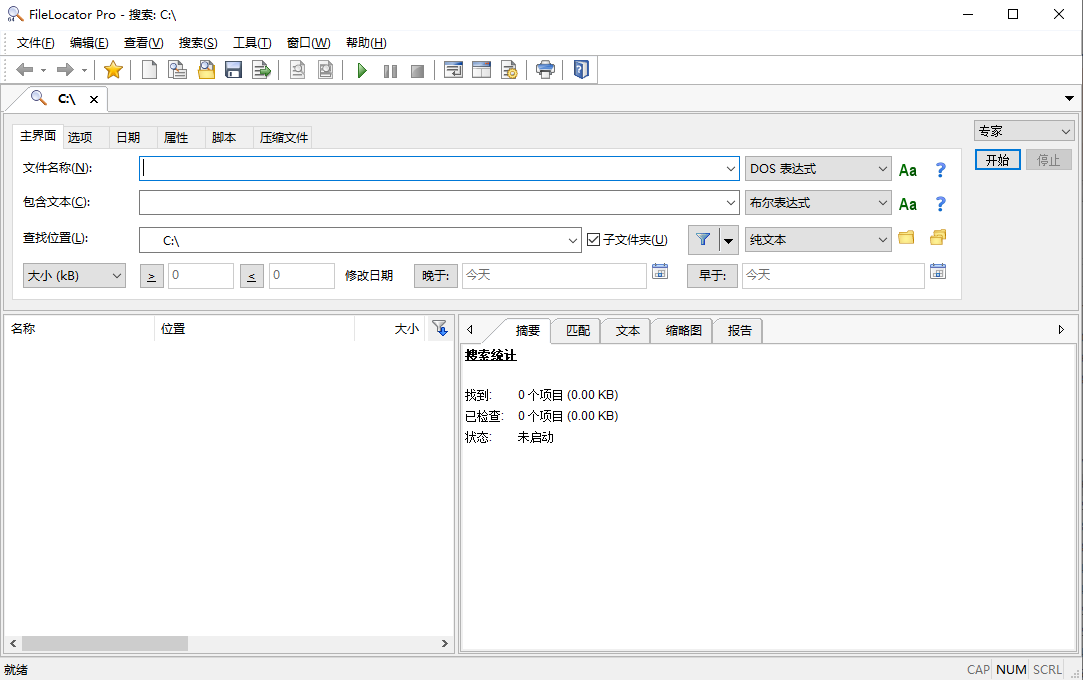Click the export results green arrow icon
1083x680 pixels.
point(261,70)
